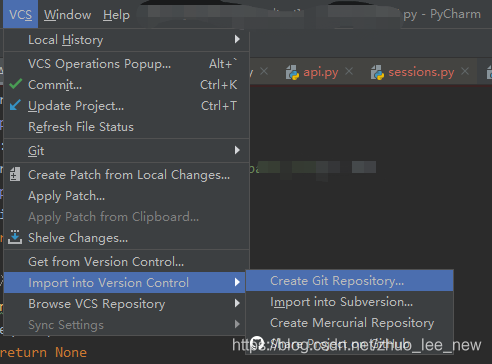The width and height of the screenshot is (492, 364).
Task: Click the green Commit checkmark icon
Action: pyautogui.click(x=15, y=84)
